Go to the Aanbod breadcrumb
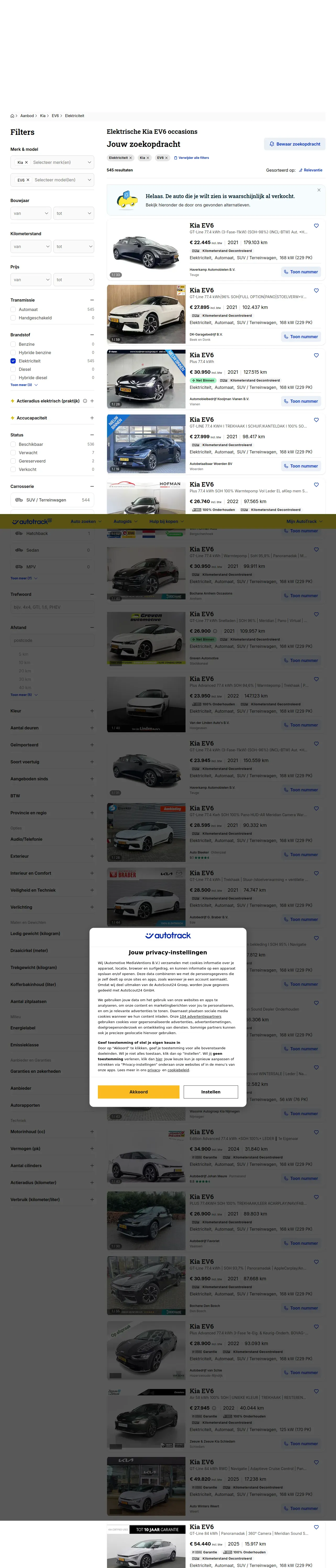The width and height of the screenshot is (336, 1568). point(27,116)
